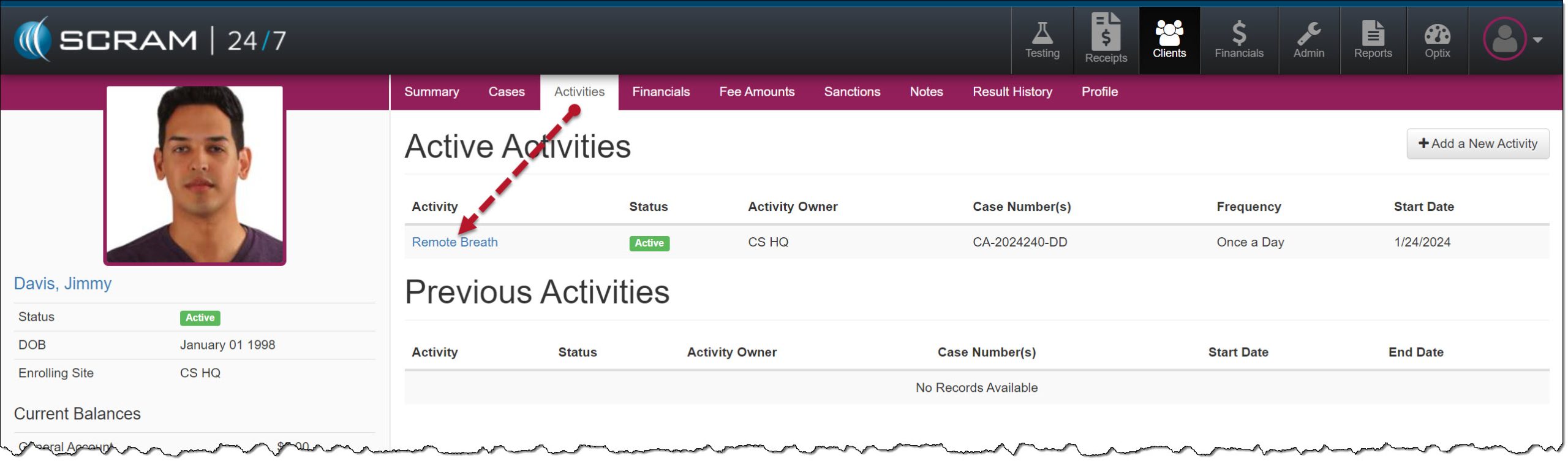Select the Notes tab

coord(925,92)
